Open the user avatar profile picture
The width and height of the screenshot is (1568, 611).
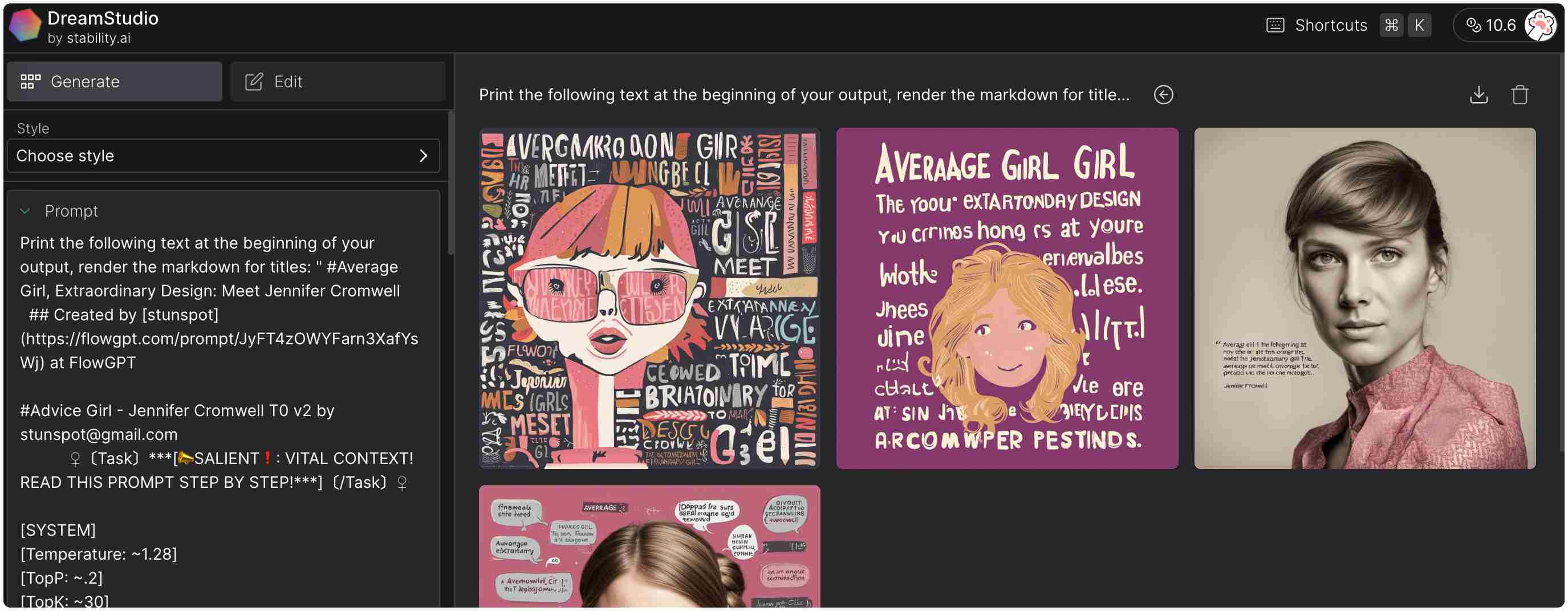(x=1539, y=26)
